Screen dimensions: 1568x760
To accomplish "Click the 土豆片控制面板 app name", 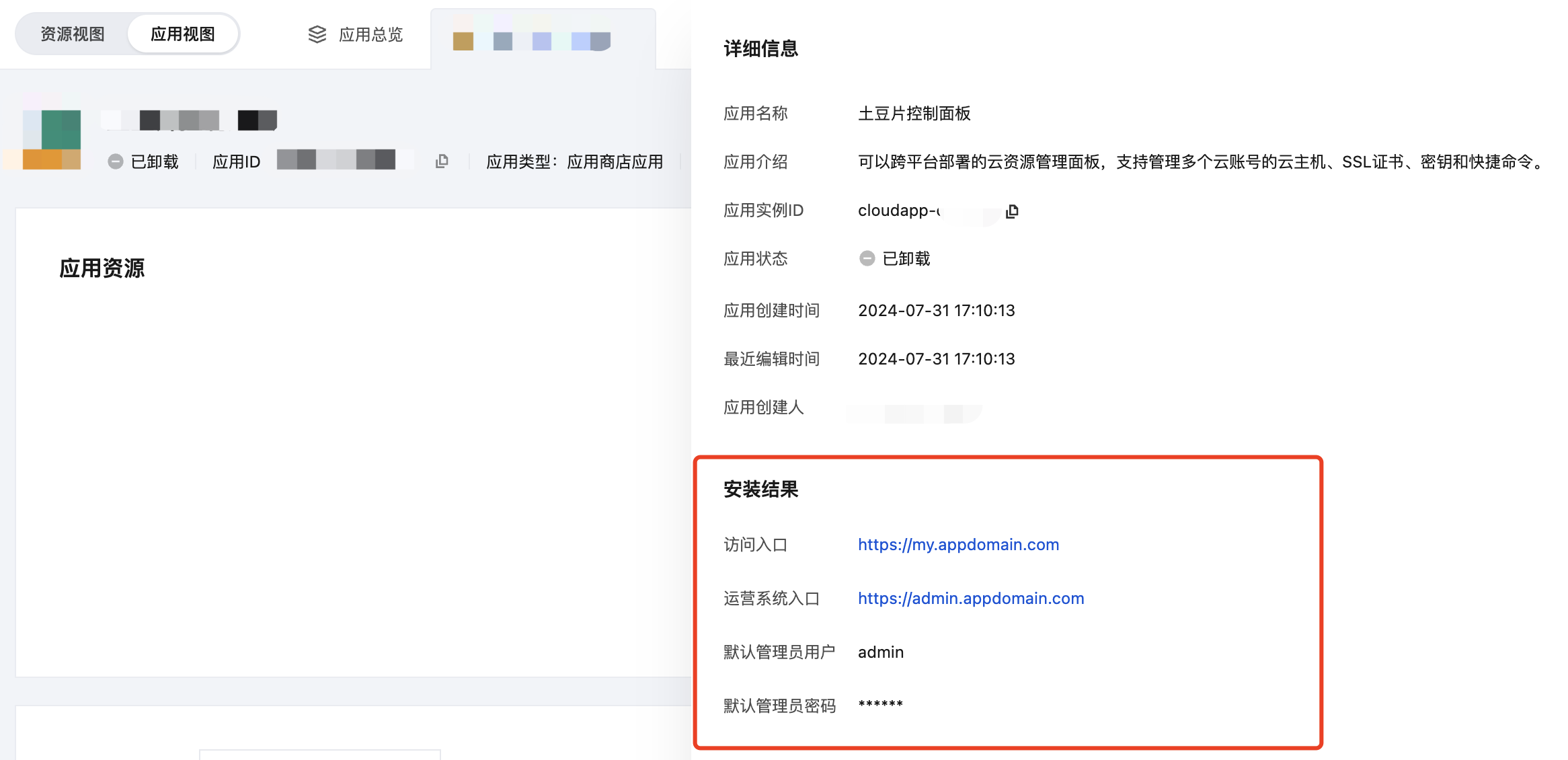I will (x=914, y=114).
